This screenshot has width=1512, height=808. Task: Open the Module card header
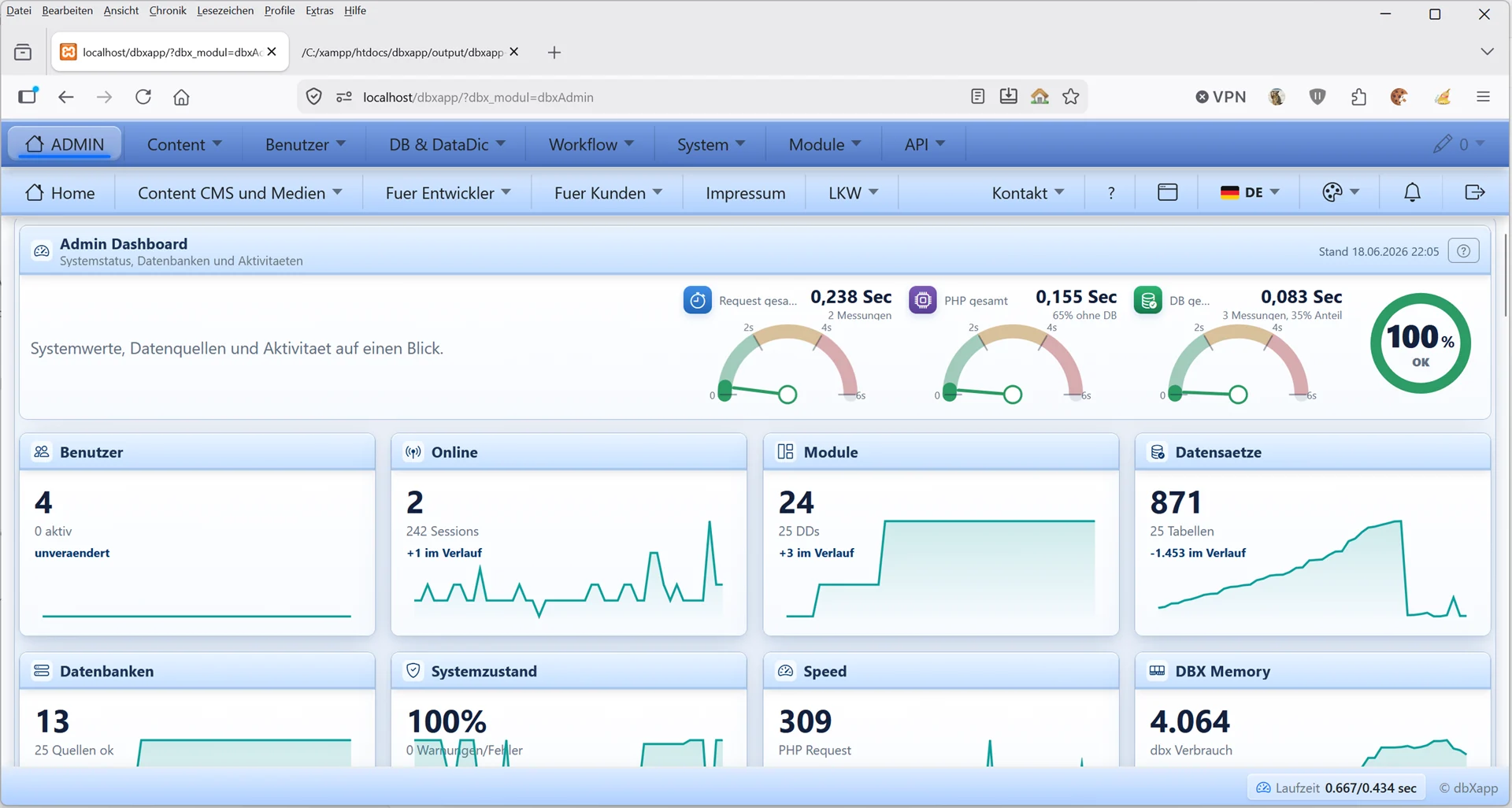(x=941, y=452)
